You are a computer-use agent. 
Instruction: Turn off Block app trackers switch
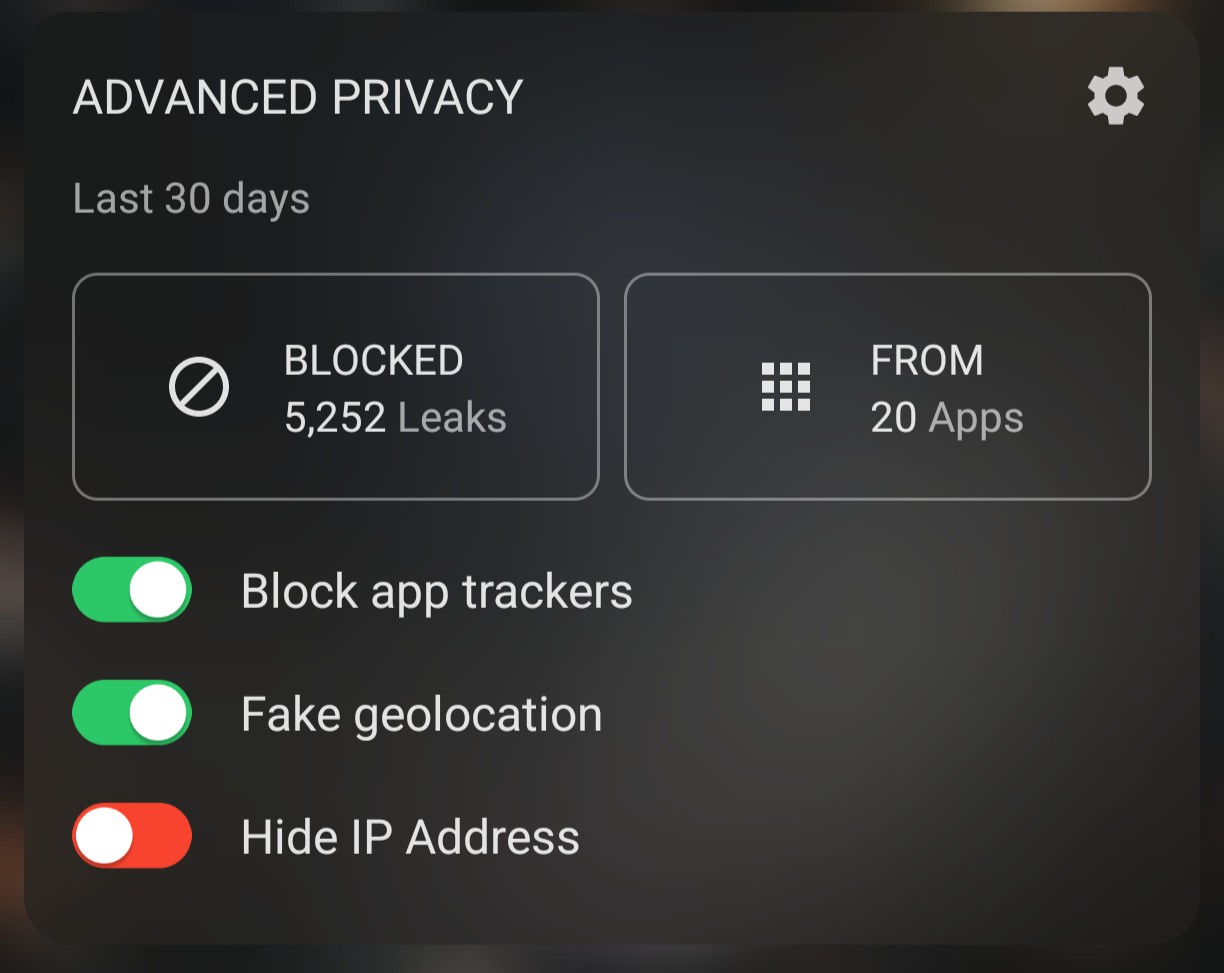132,590
